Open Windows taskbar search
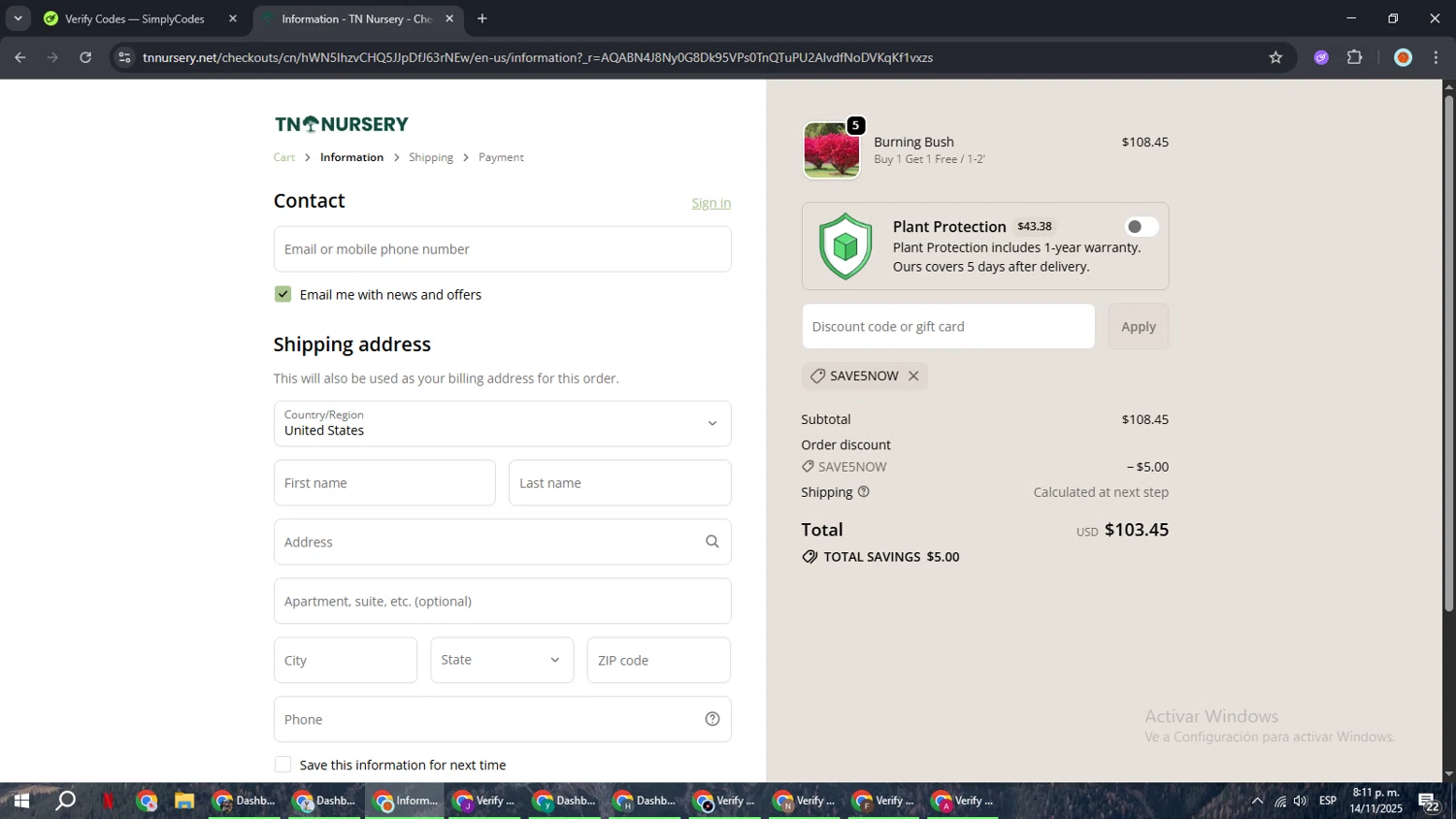The height and width of the screenshot is (819, 1456). (65, 801)
